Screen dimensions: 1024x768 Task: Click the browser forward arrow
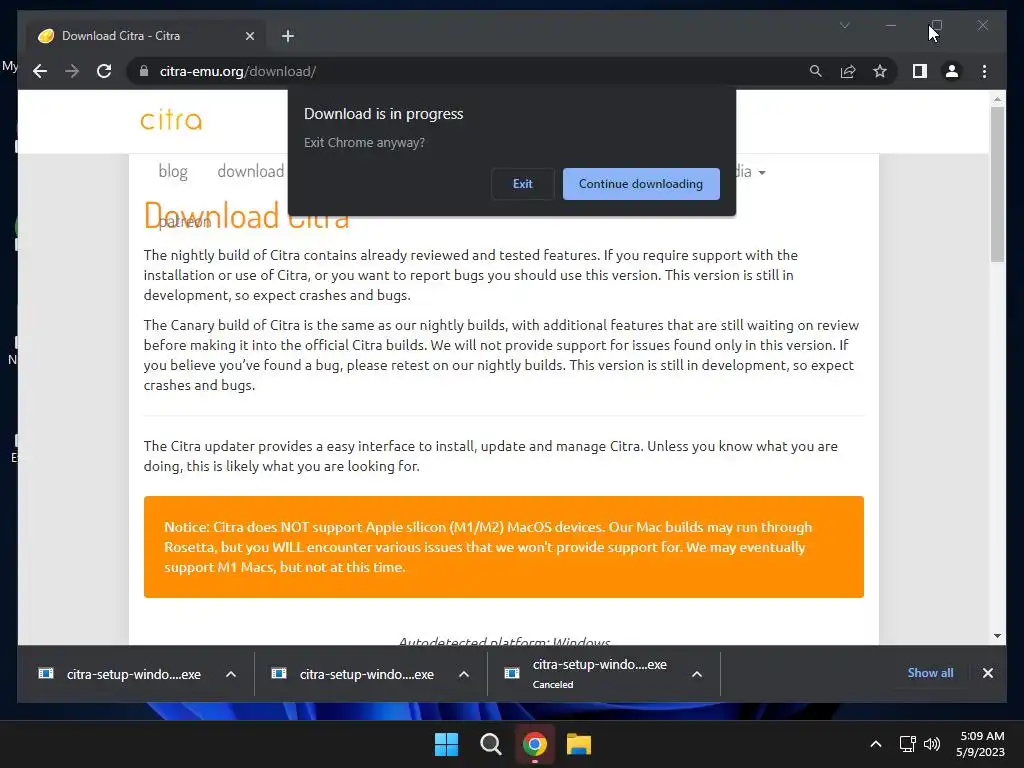[x=72, y=71]
